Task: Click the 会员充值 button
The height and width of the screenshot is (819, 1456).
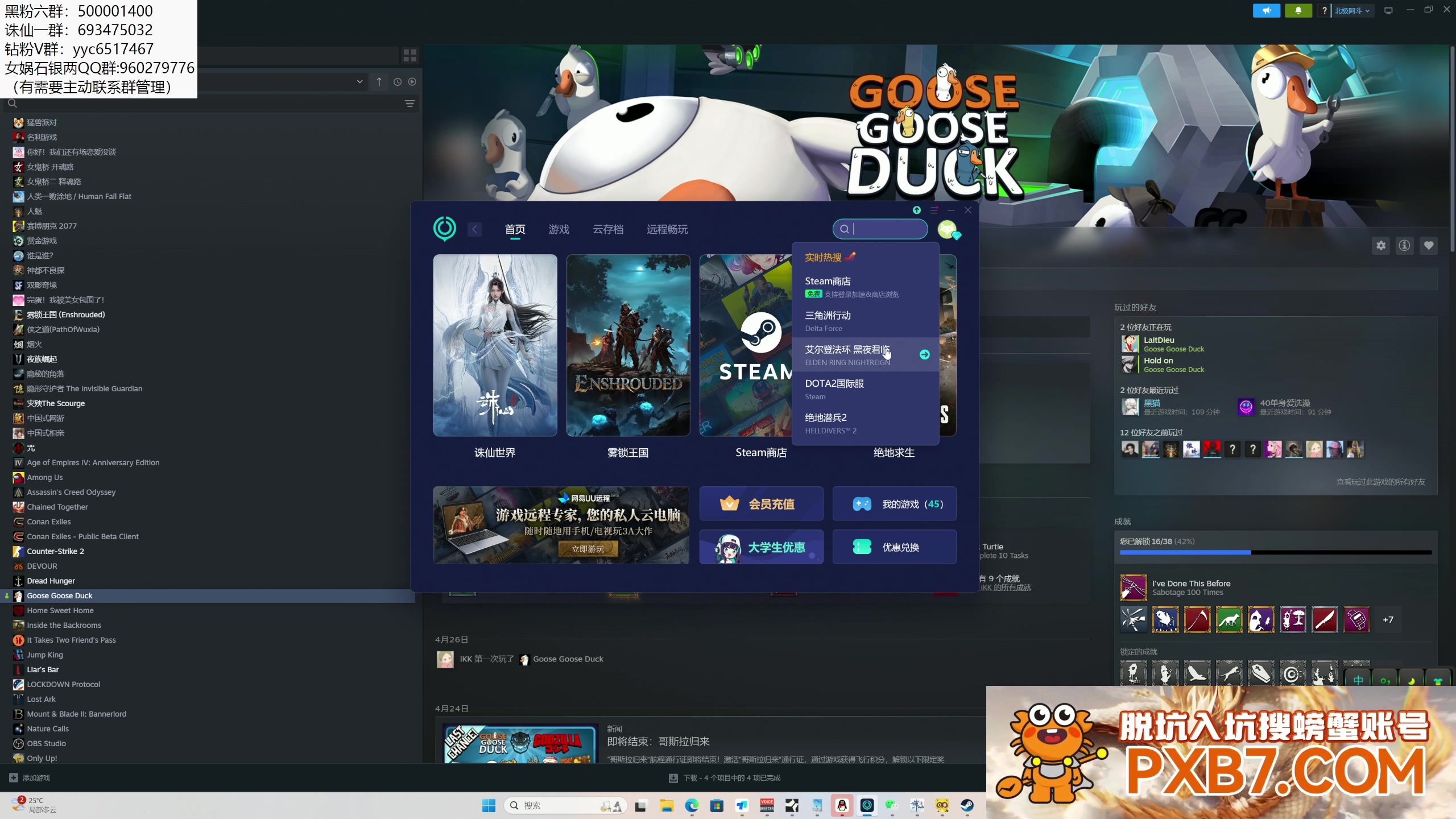Action: [x=761, y=504]
